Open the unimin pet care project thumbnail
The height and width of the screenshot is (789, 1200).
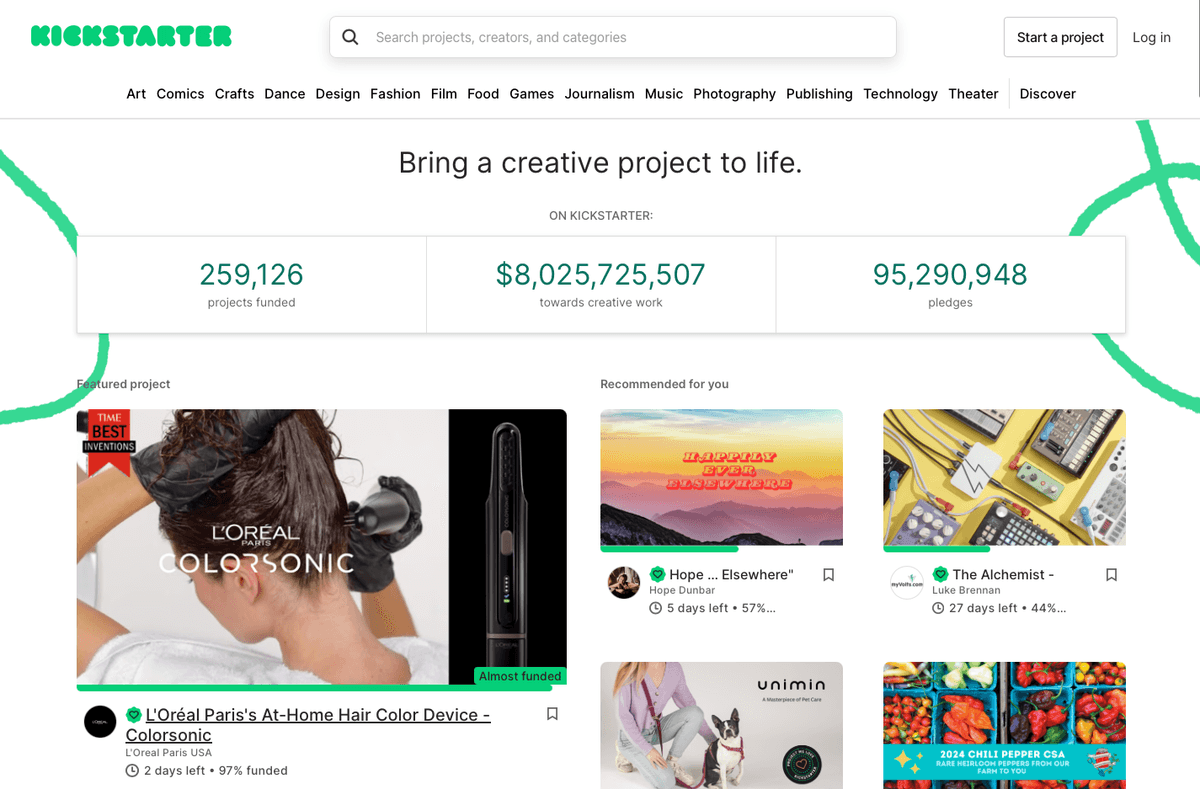coord(721,726)
